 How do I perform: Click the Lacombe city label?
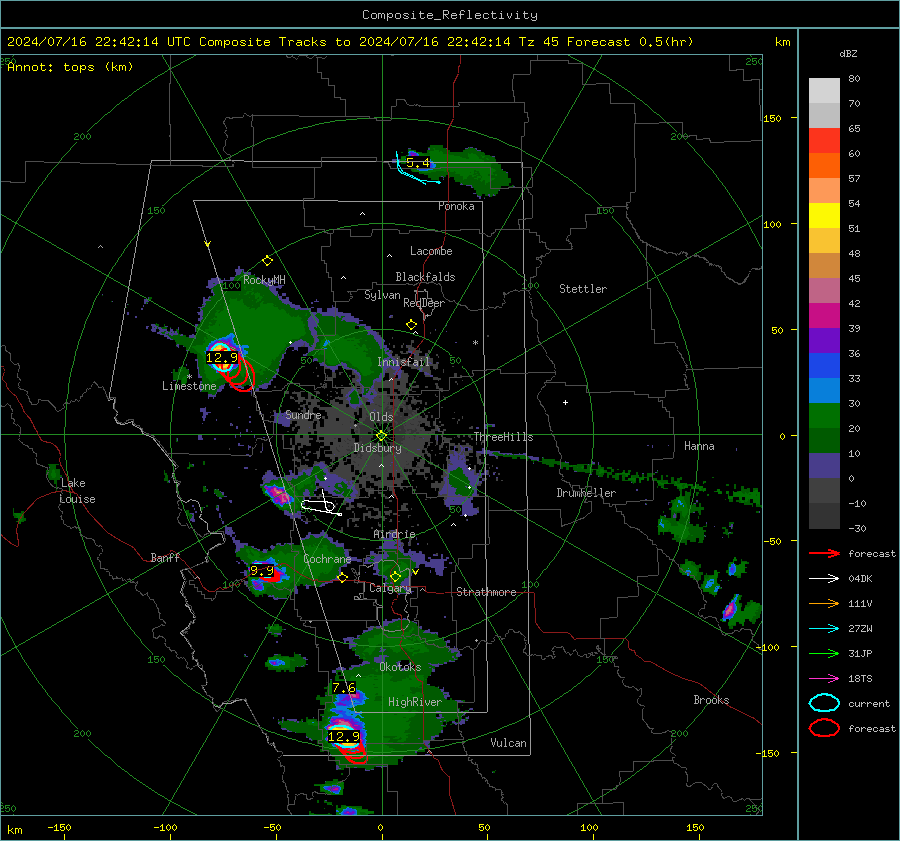point(431,251)
